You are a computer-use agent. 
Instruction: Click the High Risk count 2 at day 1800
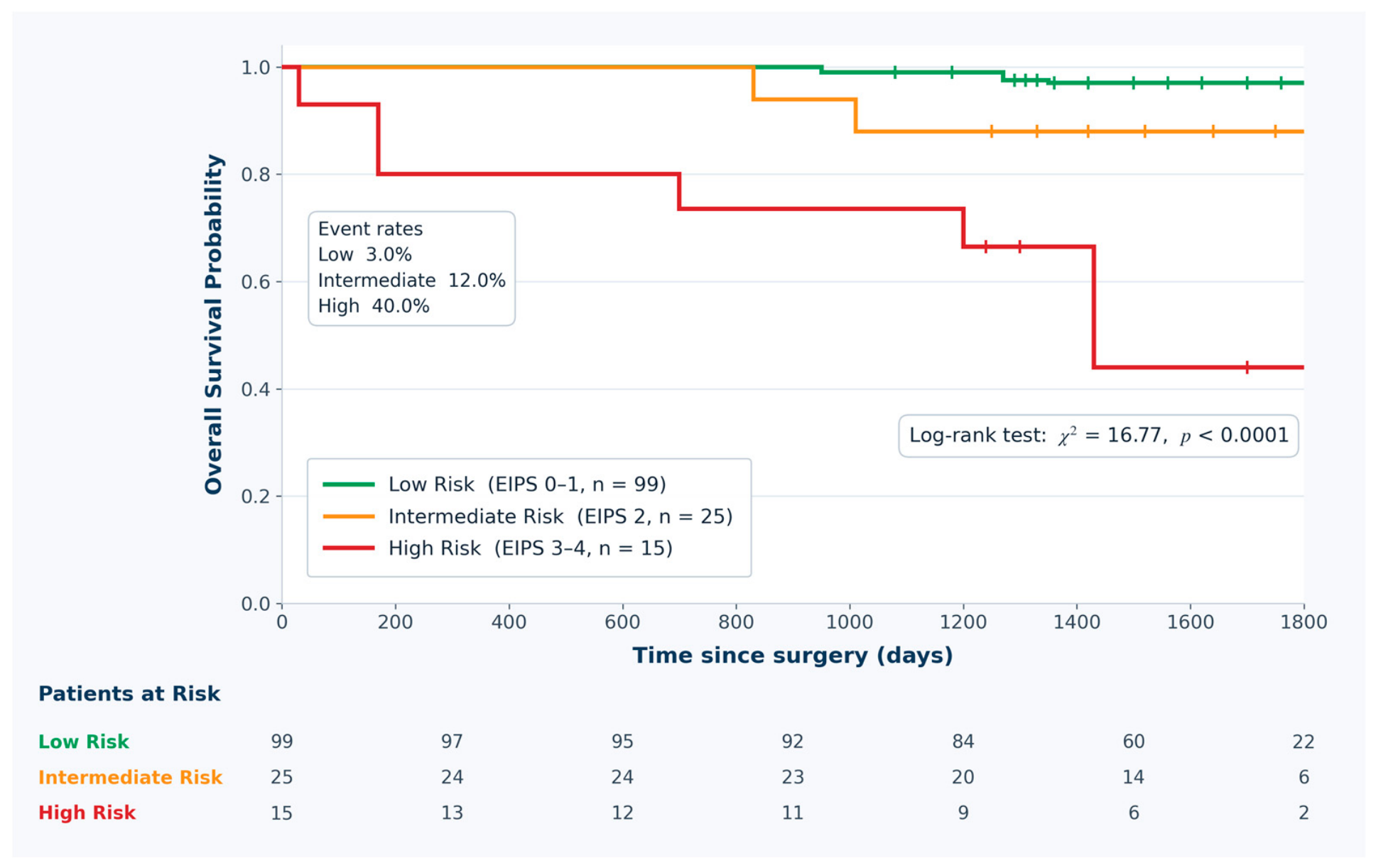coord(1304,813)
